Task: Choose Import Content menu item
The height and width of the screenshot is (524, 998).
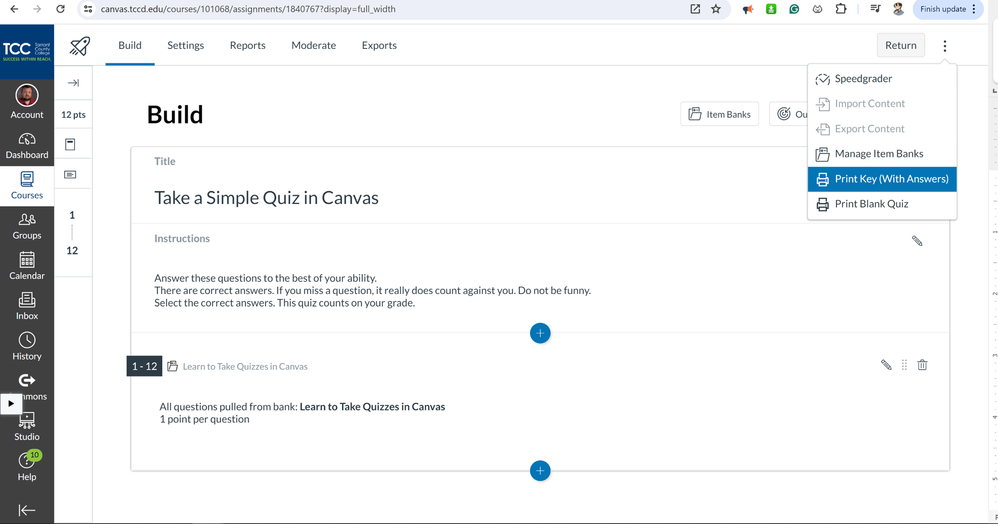Action: pos(882,103)
